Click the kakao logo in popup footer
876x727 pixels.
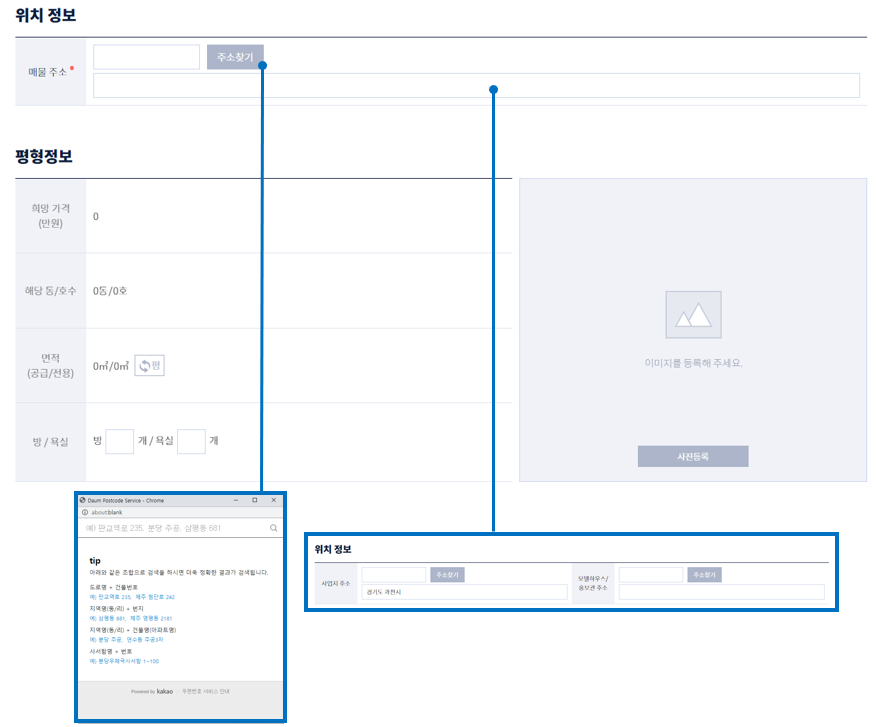coord(165,691)
